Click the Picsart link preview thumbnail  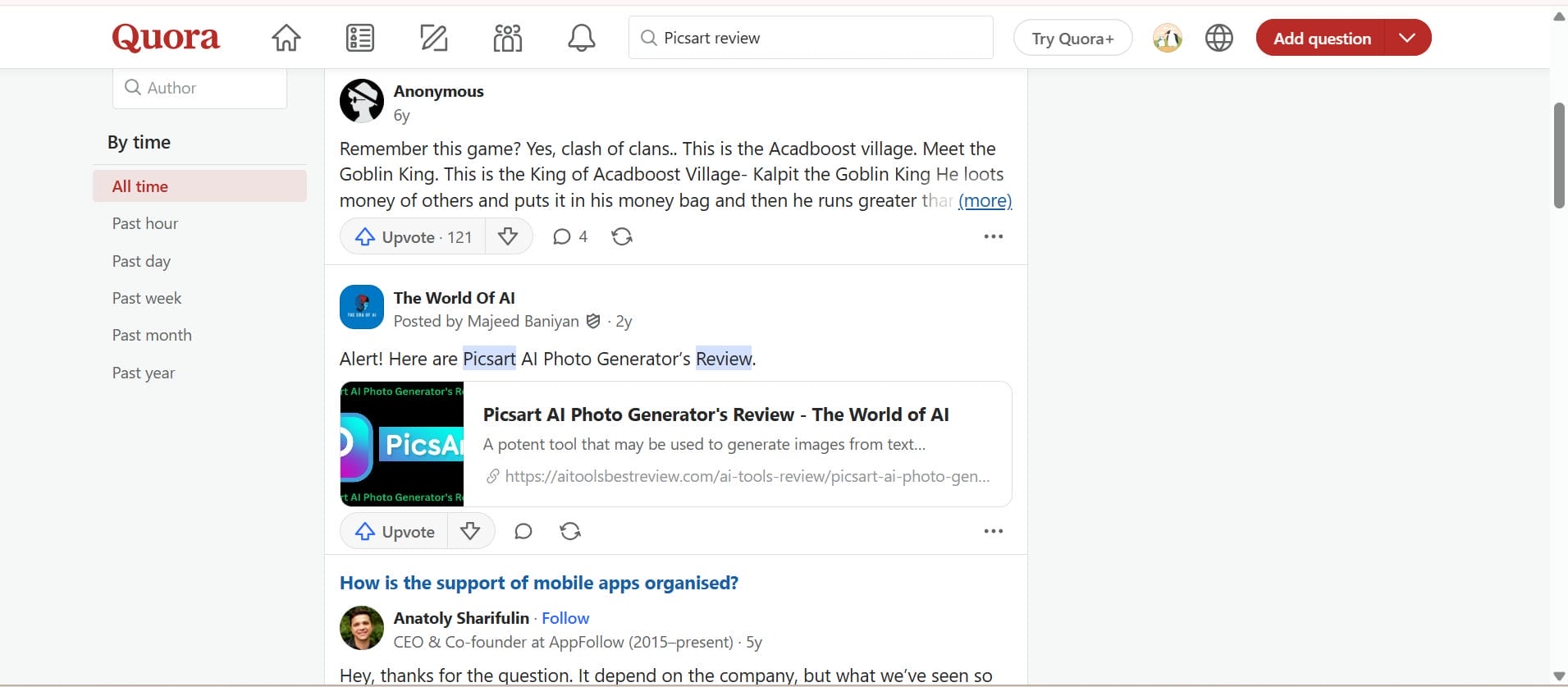pos(402,444)
